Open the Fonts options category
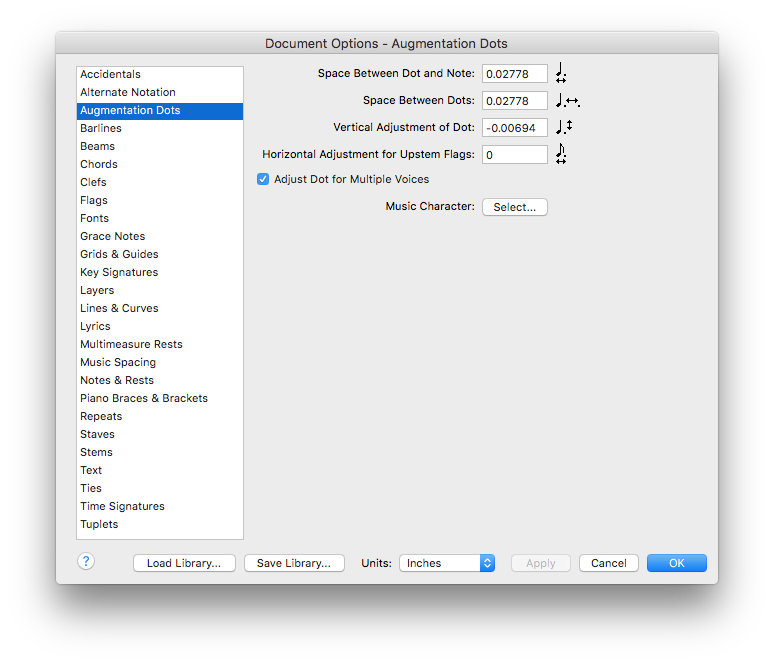Screen dimensions: 774x664 (x=160, y=218)
